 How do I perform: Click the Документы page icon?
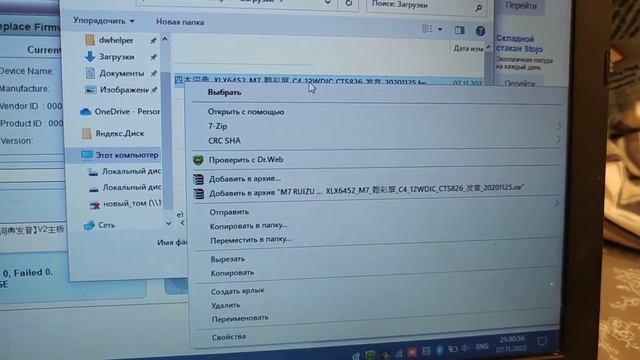90,73
